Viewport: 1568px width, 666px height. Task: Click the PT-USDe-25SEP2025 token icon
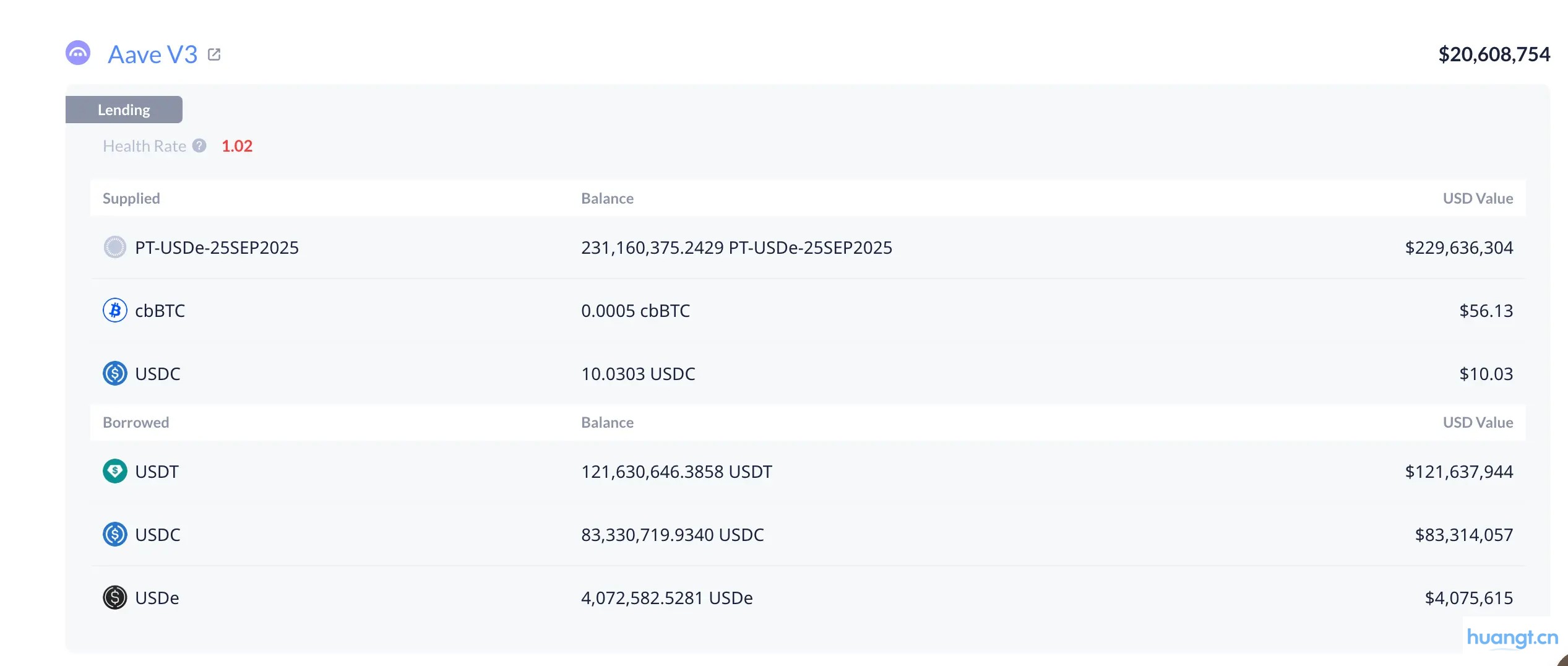point(115,248)
